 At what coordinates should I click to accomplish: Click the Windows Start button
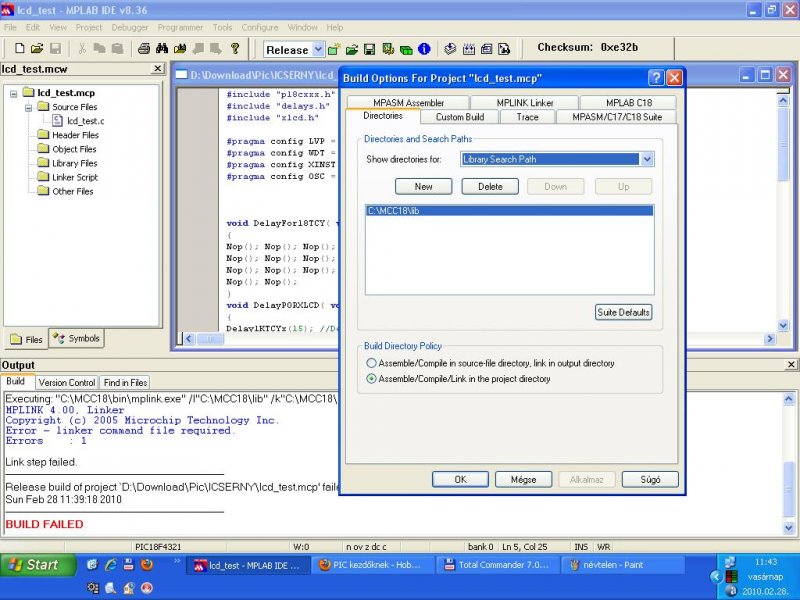(x=38, y=565)
